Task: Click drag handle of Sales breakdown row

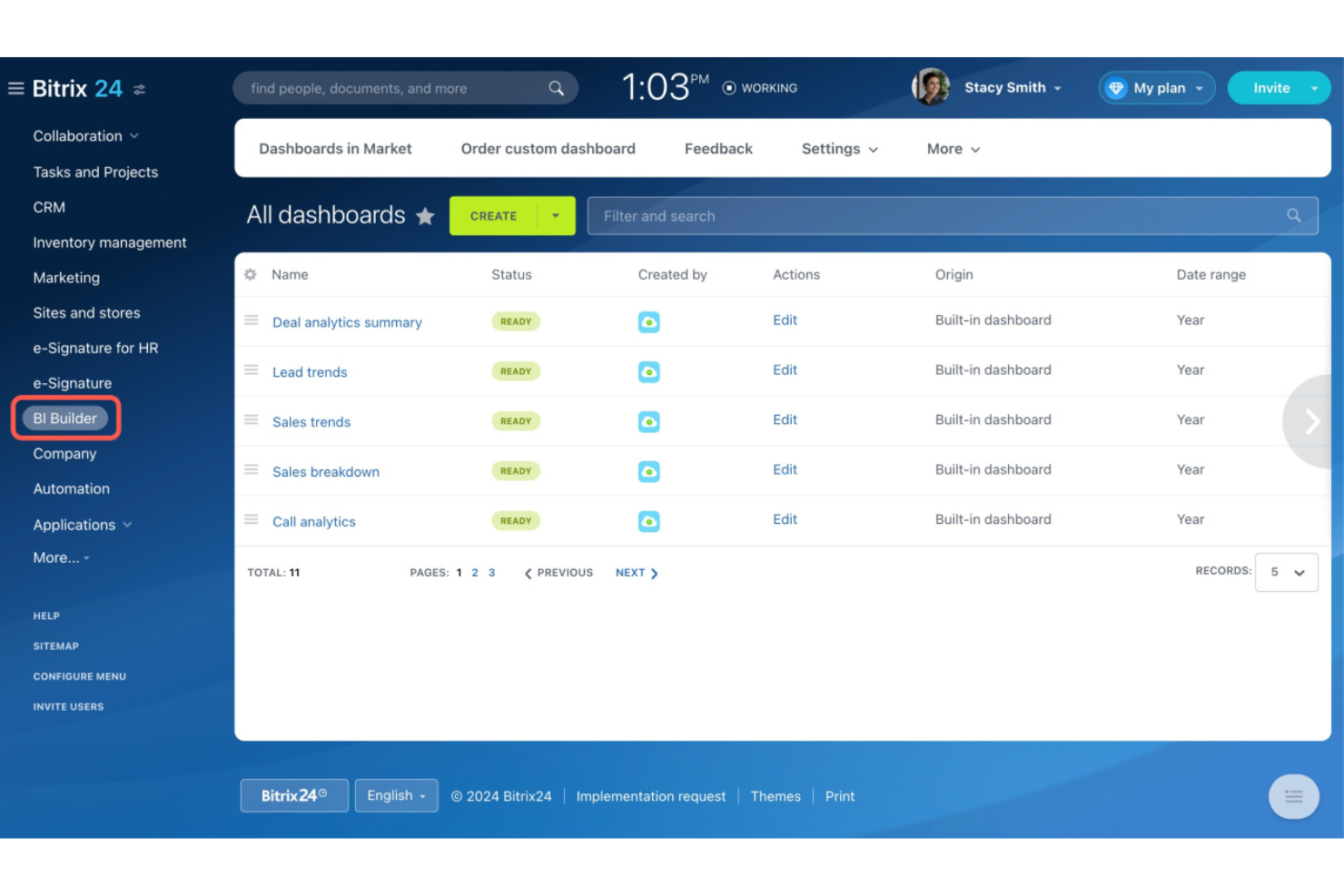Action: tap(252, 470)
